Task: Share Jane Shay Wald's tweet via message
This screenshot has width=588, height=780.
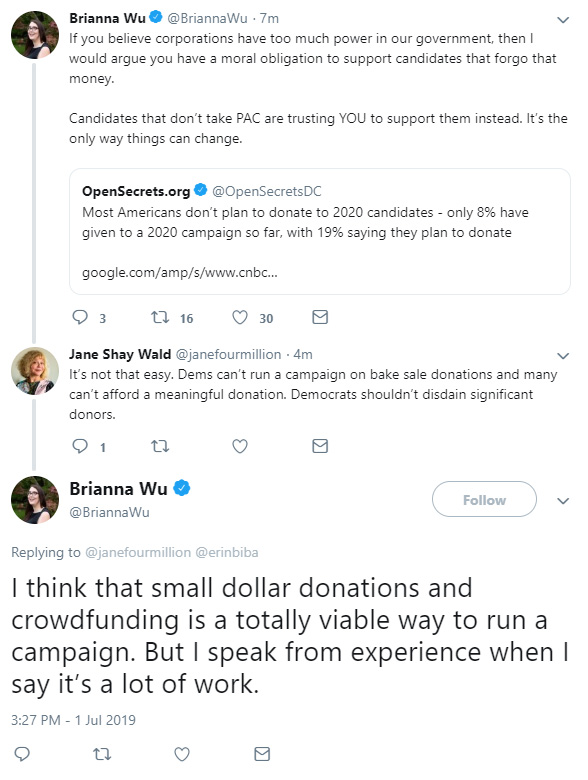Action: coord(320,446)
